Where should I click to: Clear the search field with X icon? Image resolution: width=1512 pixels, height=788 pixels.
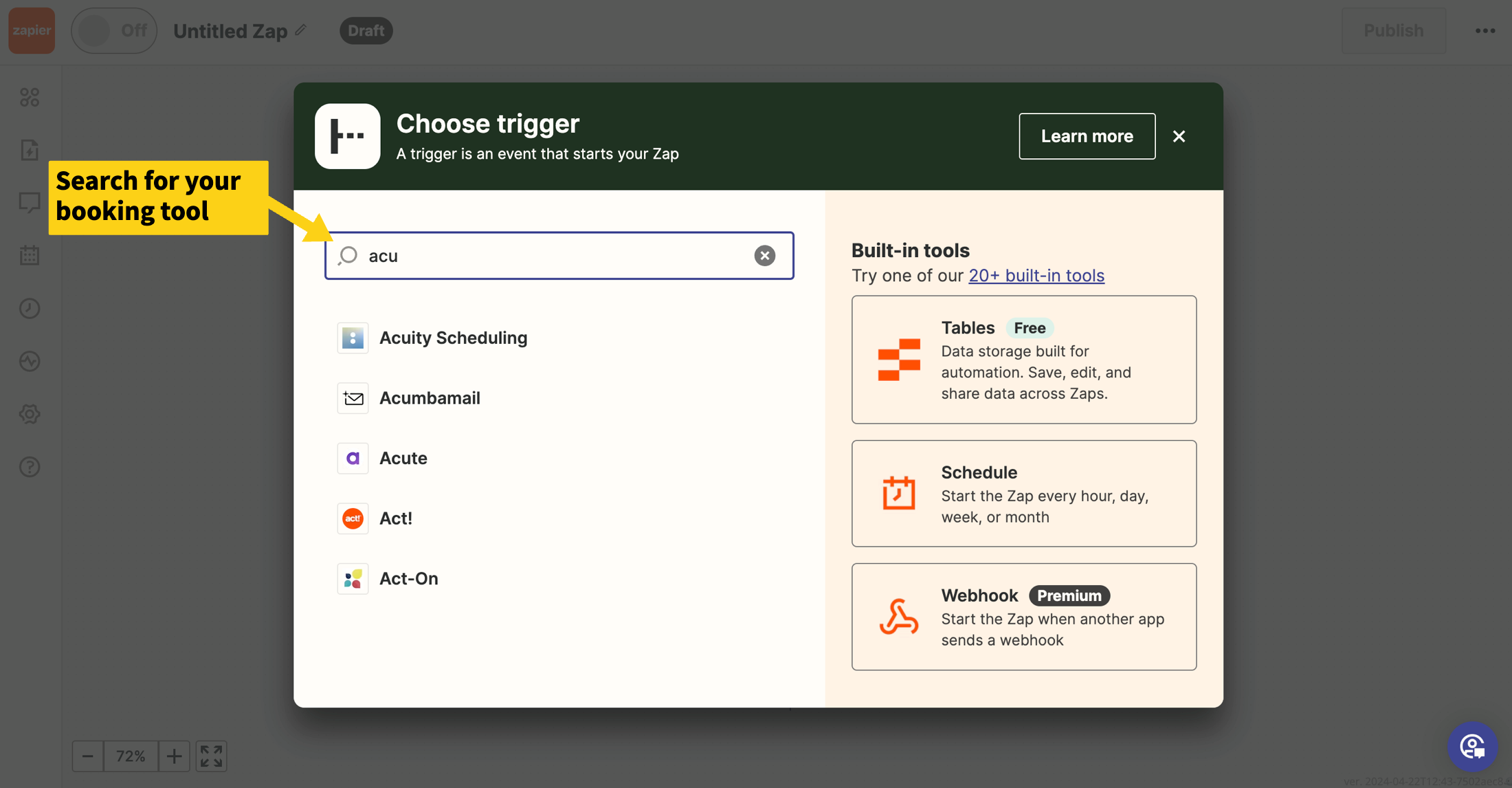point(764,256)
